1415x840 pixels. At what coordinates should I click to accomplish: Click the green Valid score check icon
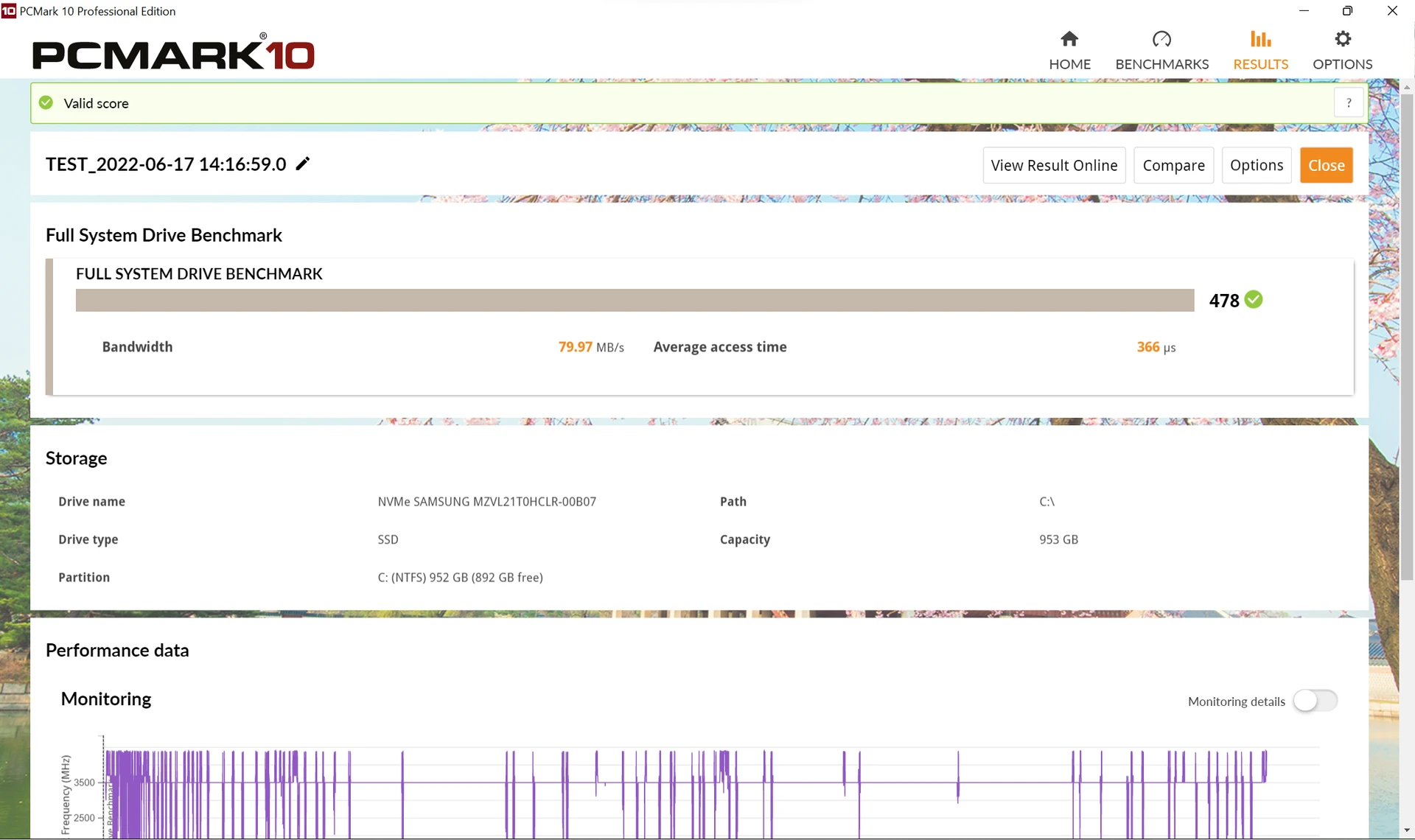(46, 102)
